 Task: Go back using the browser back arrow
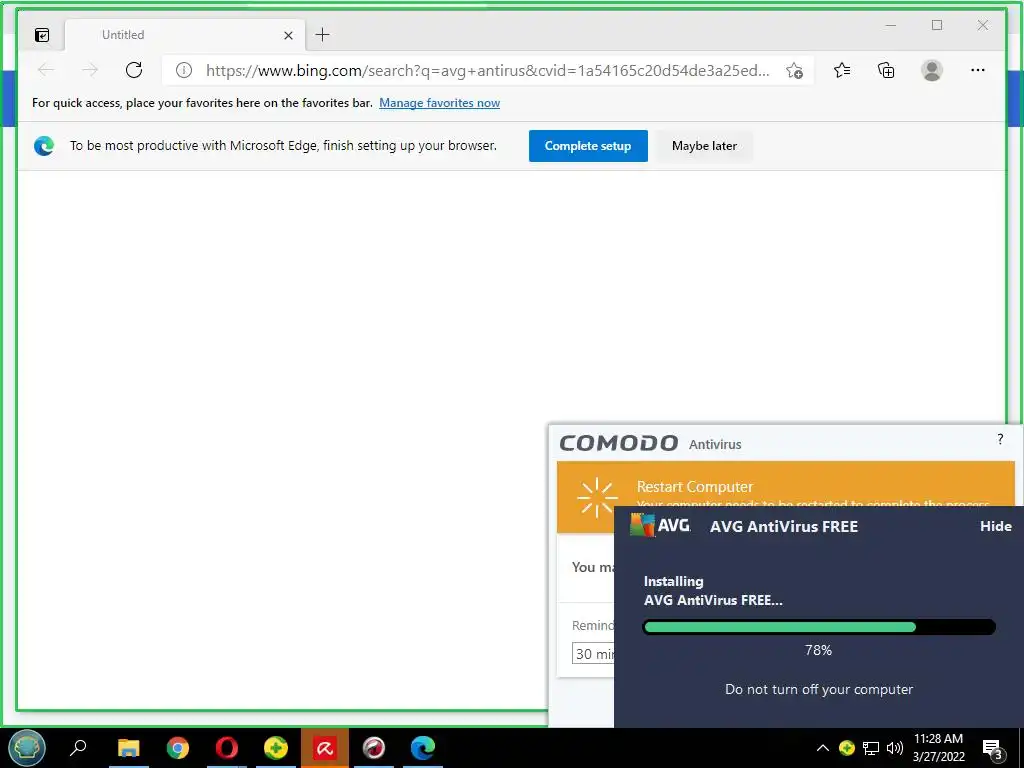[x=46, y=70]
